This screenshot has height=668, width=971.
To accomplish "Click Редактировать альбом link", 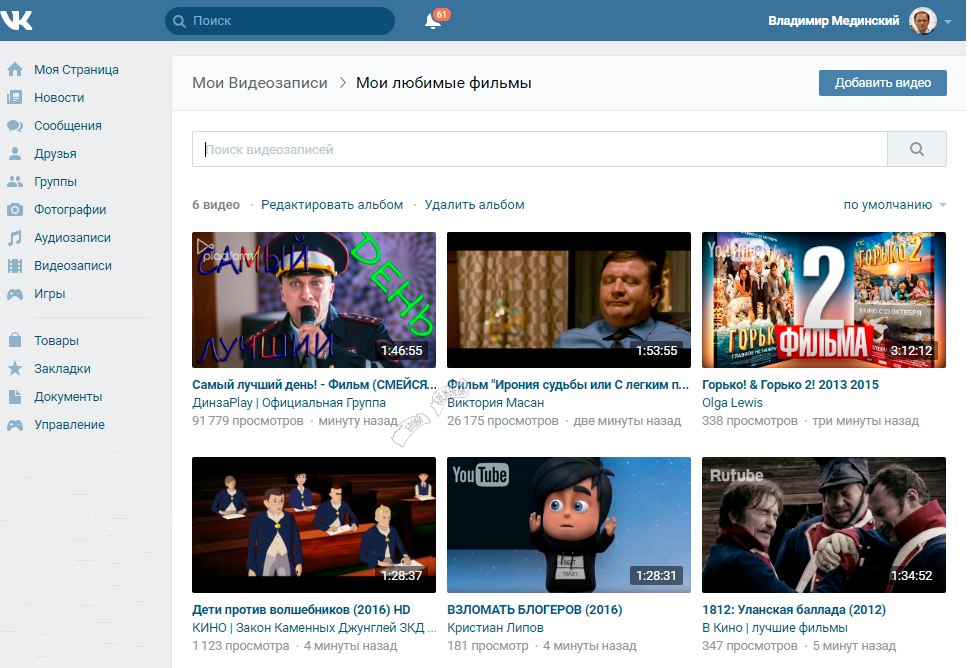I will point(332,204).
